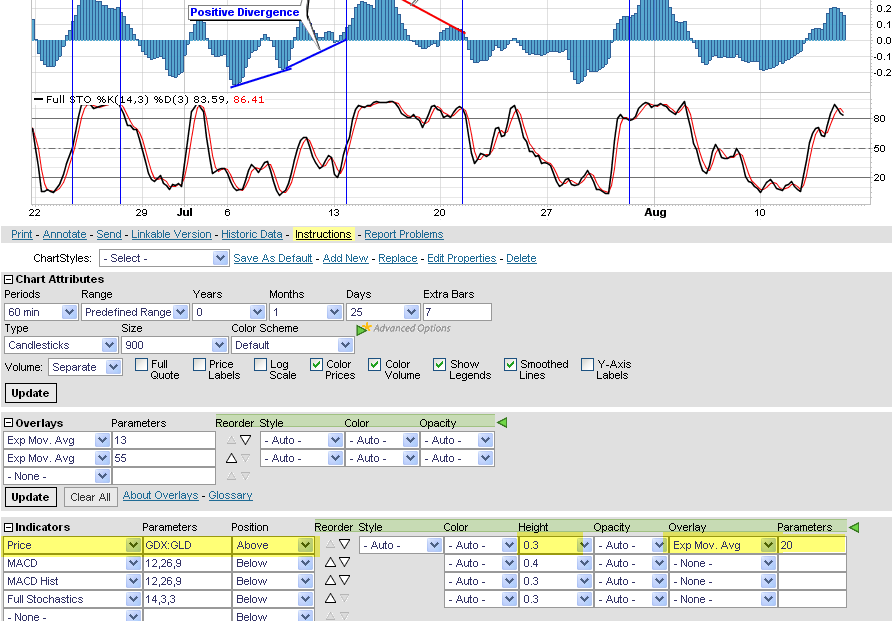The image size is (892, 621).
Task: Open the Periods 60 min dropdown
Action: tap(41, 312)
